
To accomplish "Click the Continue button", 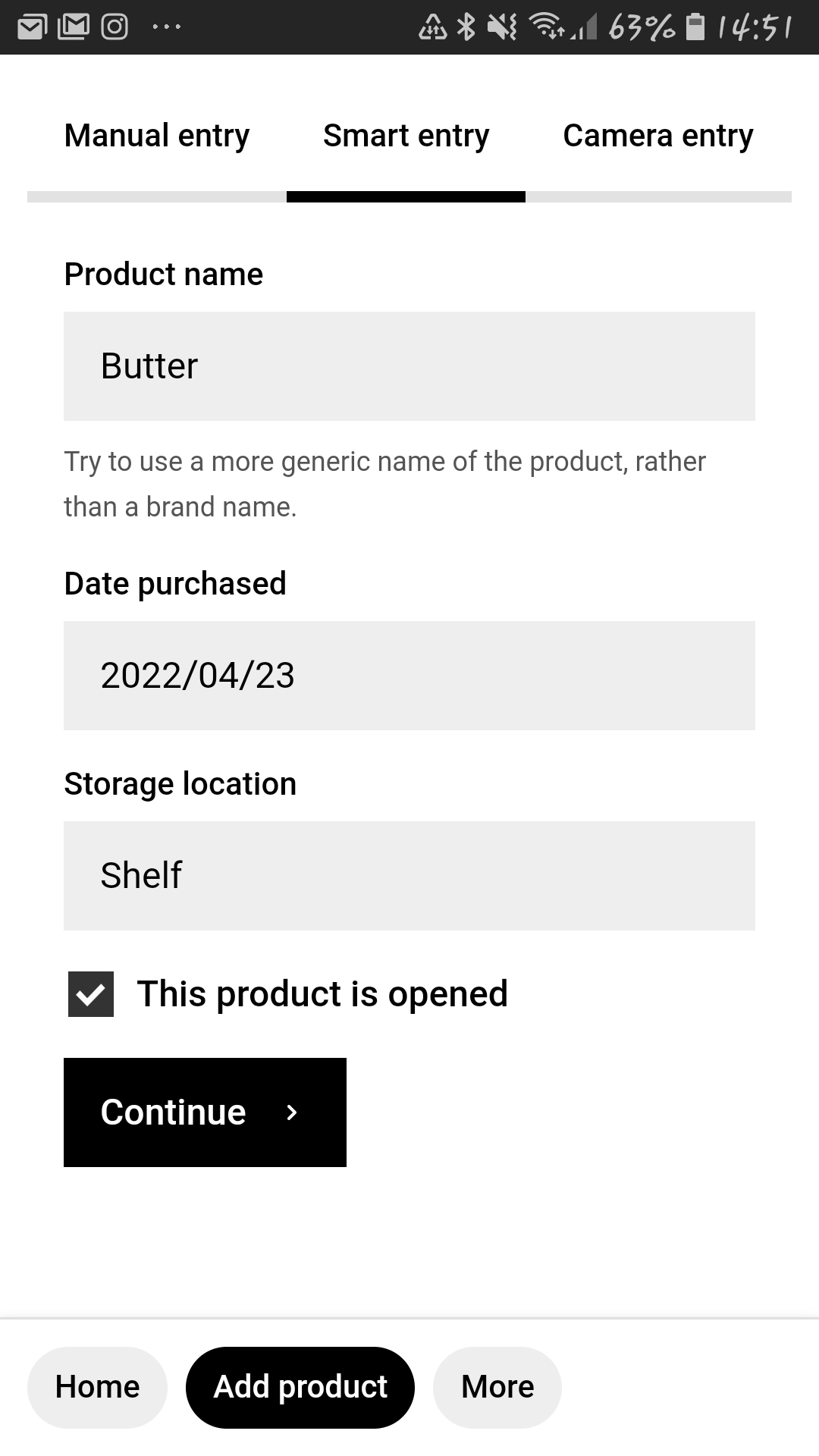I will click(205, 1112).
